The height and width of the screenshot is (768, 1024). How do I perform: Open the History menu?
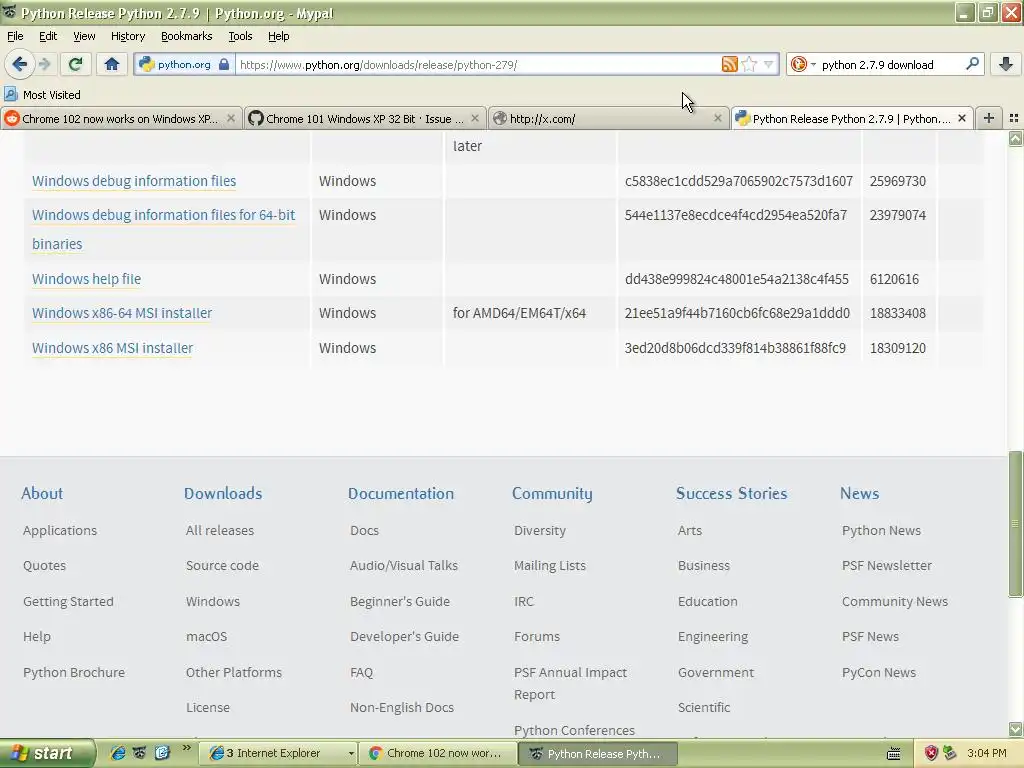[x=128, y=36]
